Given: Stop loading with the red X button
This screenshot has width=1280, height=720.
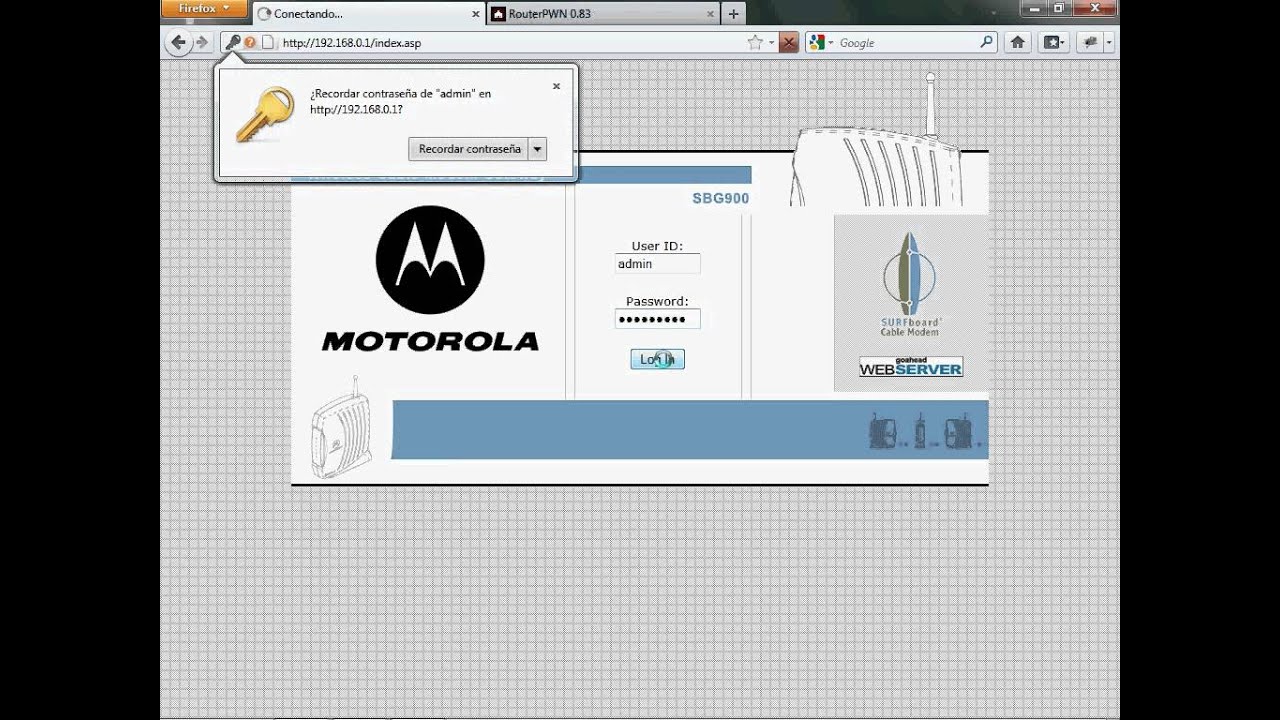Looking at the screenshot, I should pos(789,43).
